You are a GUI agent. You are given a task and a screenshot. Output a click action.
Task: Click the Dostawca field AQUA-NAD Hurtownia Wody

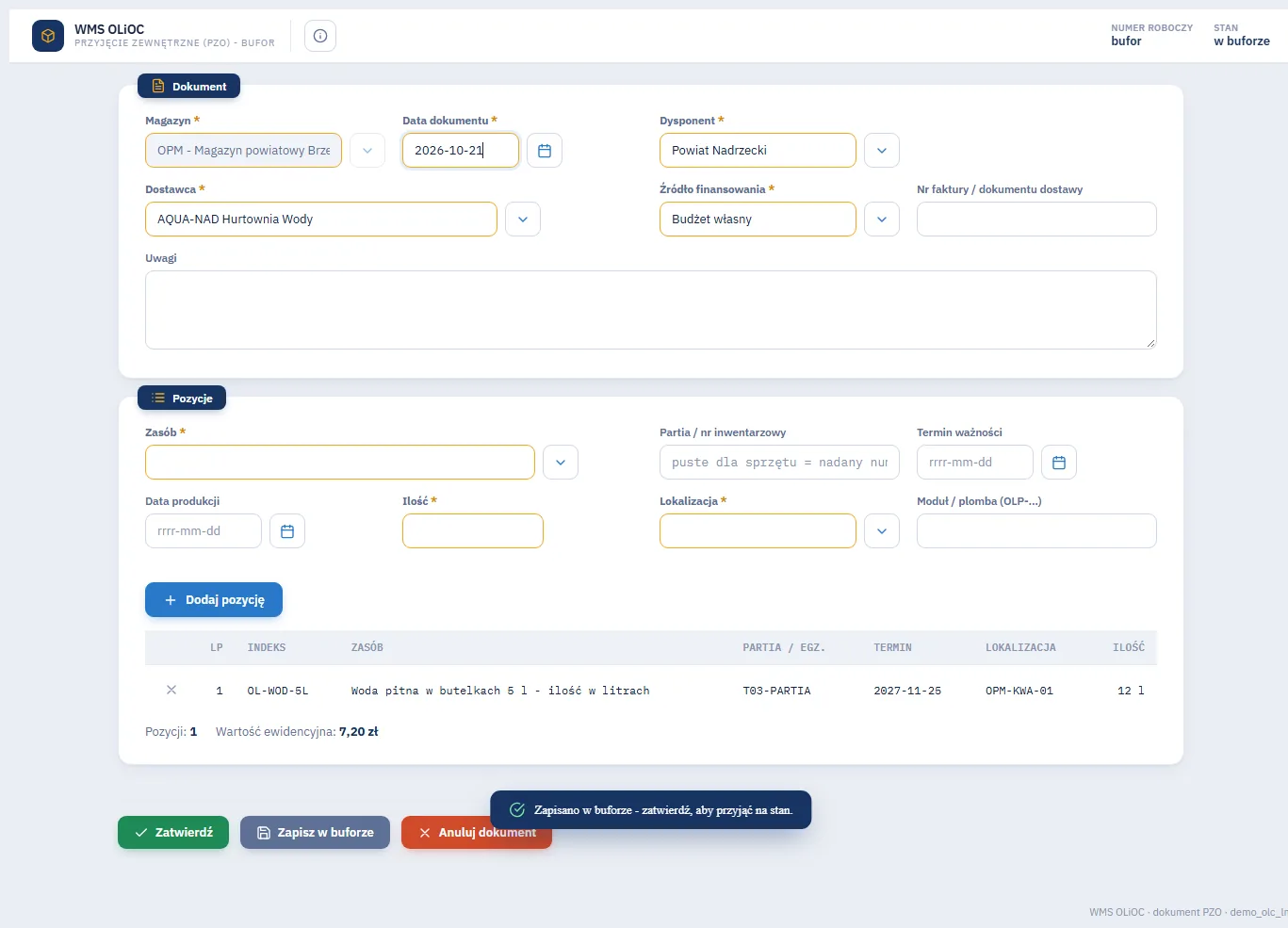click(x=321, y=220)
